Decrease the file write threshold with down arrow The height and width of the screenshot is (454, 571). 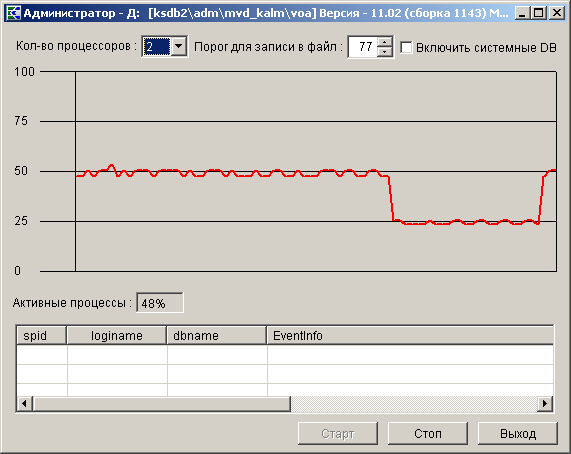(385, 51)
